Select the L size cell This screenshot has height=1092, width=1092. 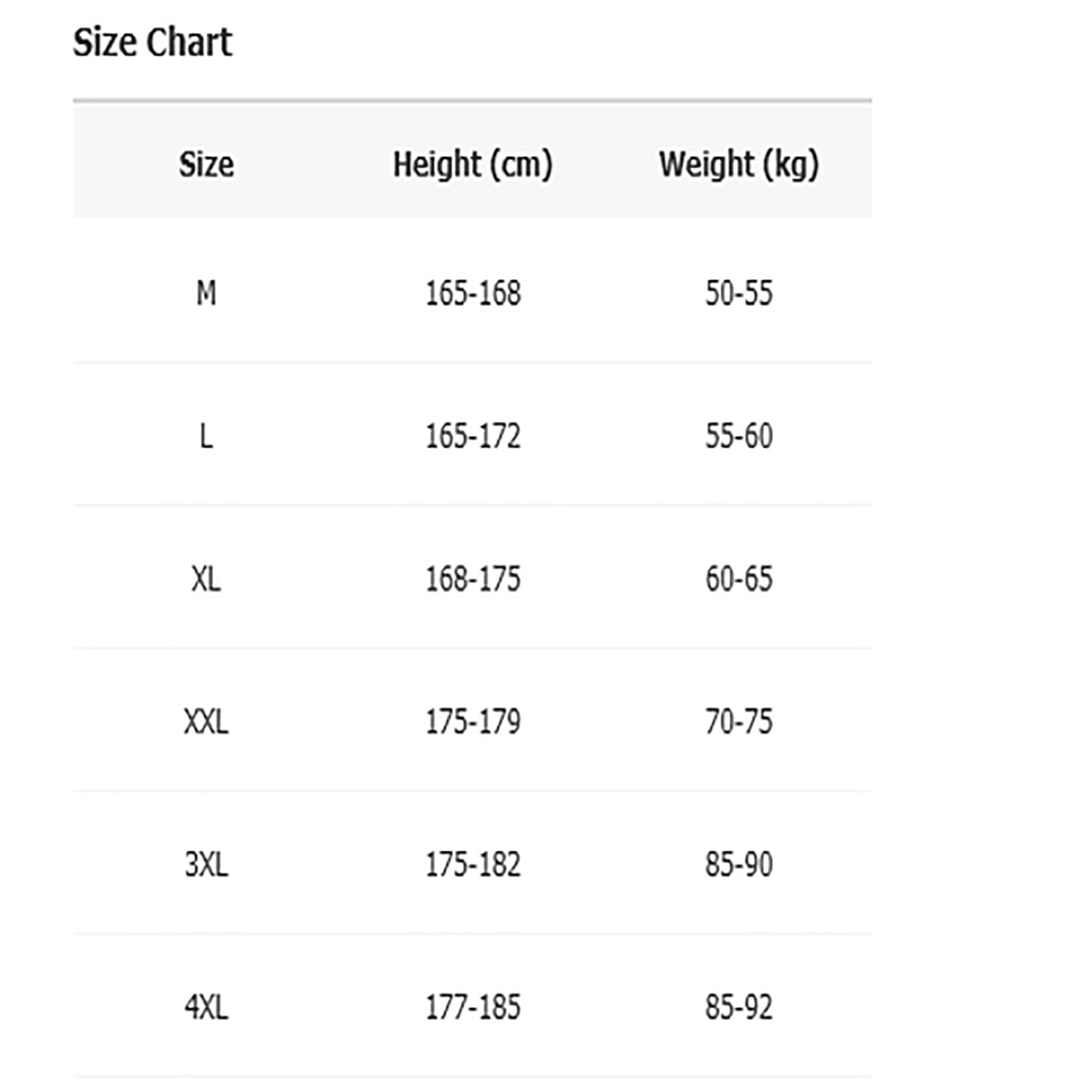(207, 436)
